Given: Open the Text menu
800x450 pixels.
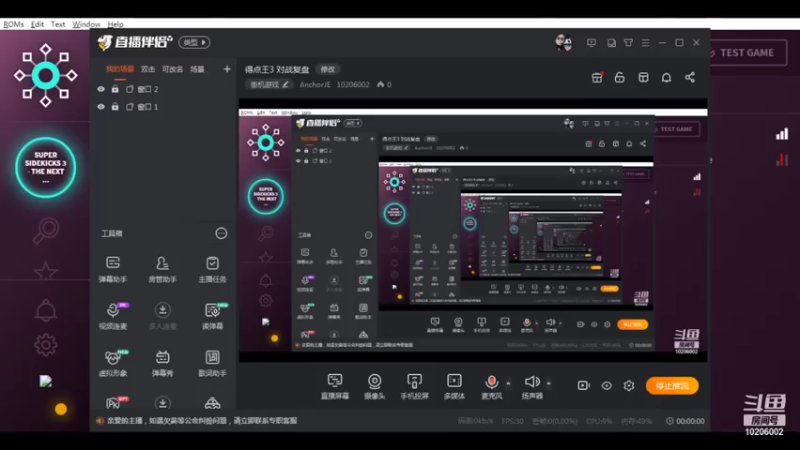Looking at the screenshot, I should pyautogui.click(x=58, y=24).
